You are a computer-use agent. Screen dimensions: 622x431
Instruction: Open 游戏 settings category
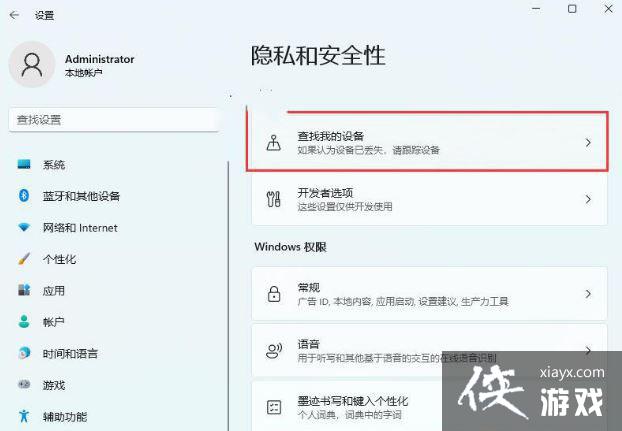54,385
